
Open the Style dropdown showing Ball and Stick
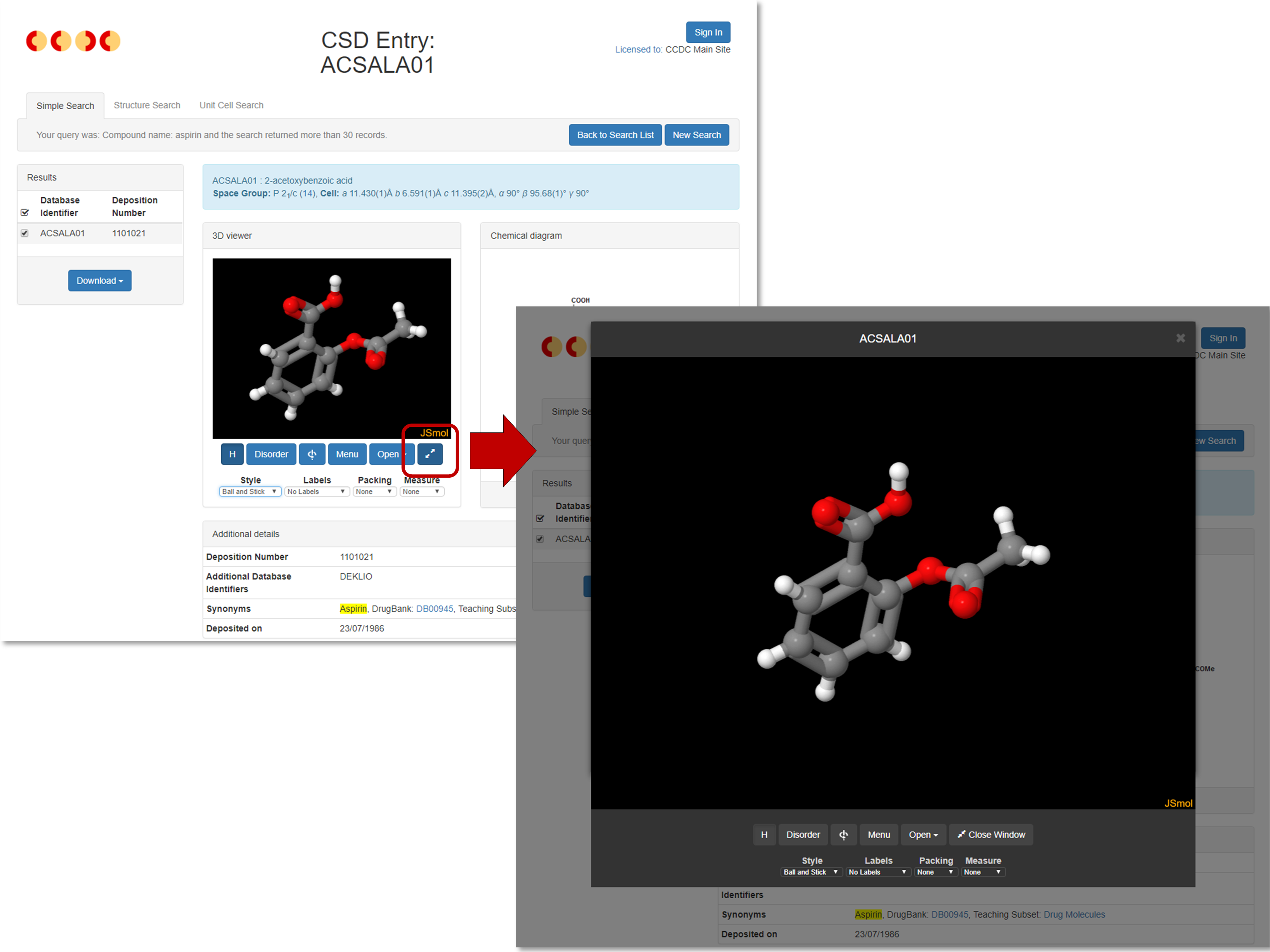(x=250, y=492)
